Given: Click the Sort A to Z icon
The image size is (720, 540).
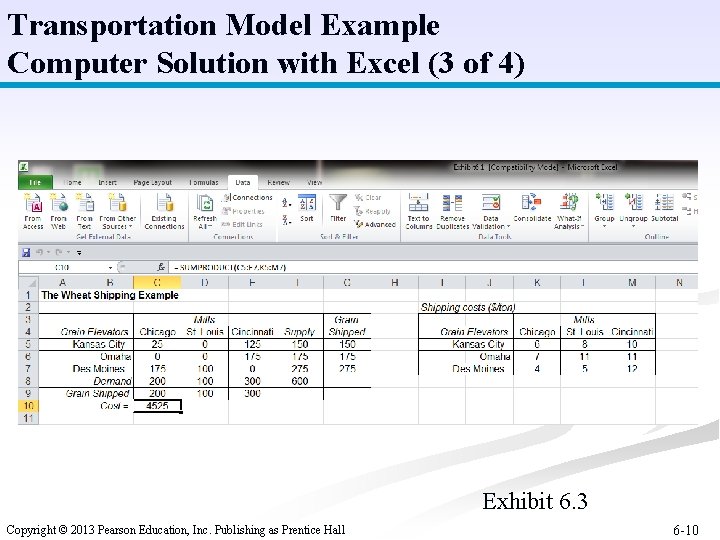Looking at the screenshot, I should point(286,202).
